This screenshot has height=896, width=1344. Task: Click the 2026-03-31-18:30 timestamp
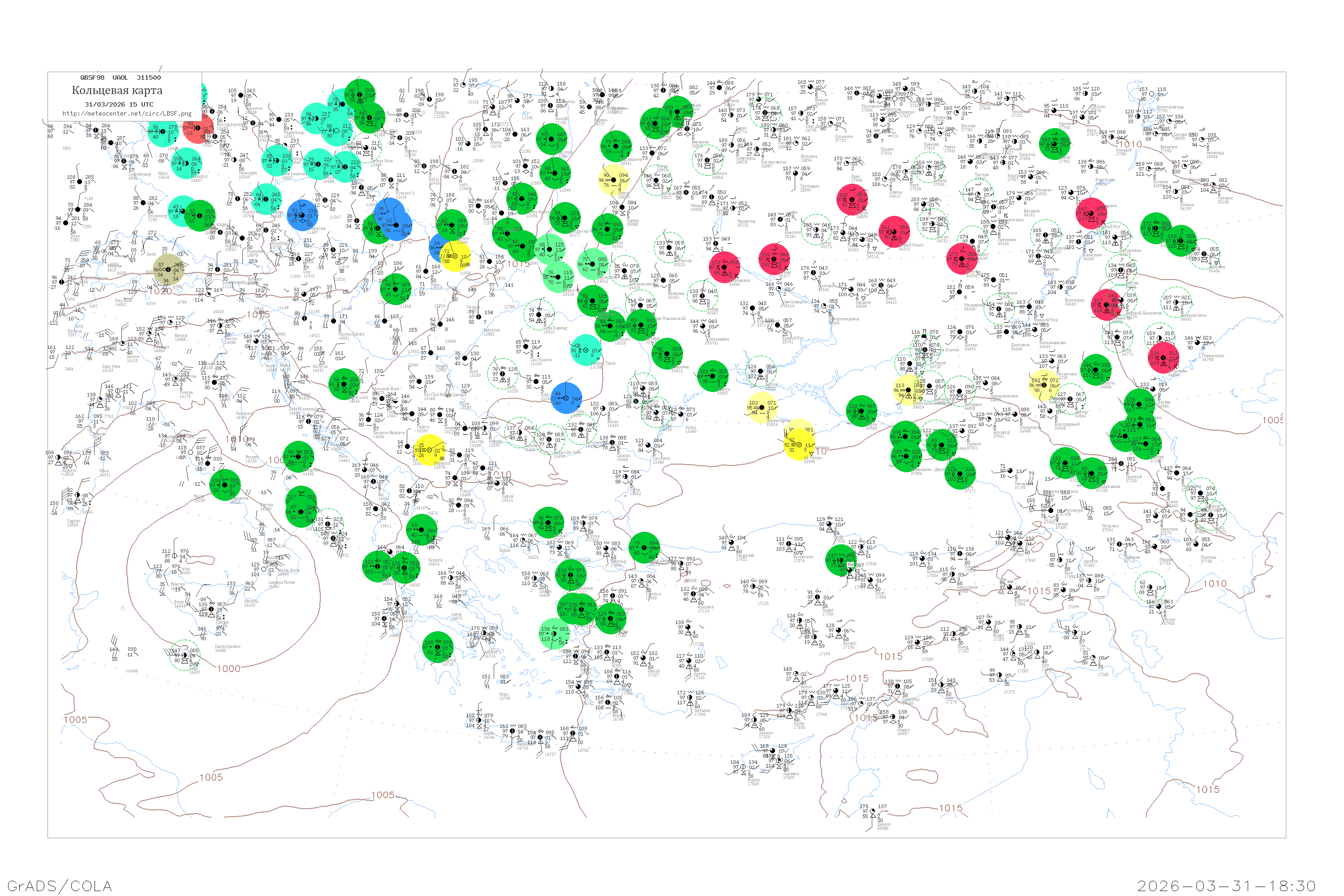(1226, 886)
